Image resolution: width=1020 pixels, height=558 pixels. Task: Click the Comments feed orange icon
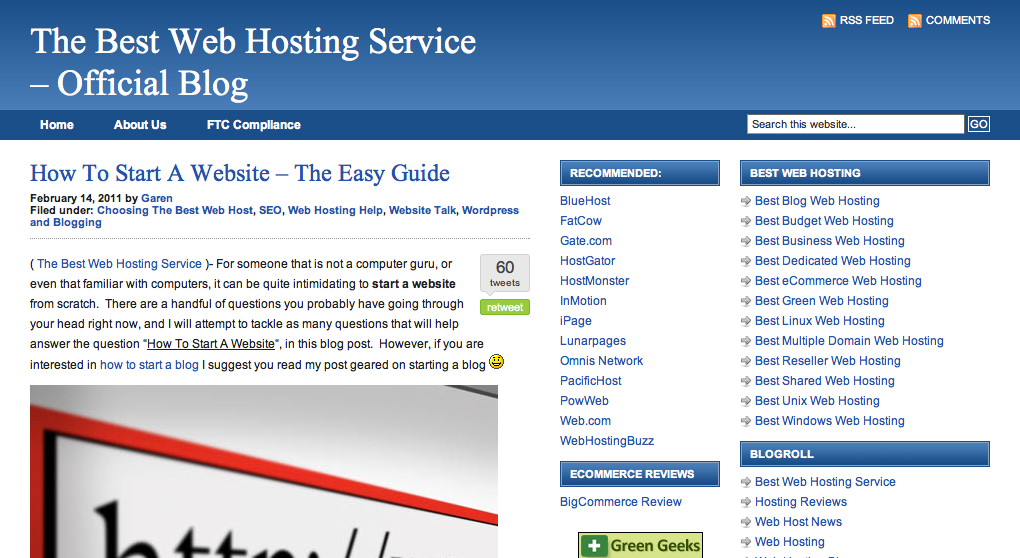click(x=915, y=21)
